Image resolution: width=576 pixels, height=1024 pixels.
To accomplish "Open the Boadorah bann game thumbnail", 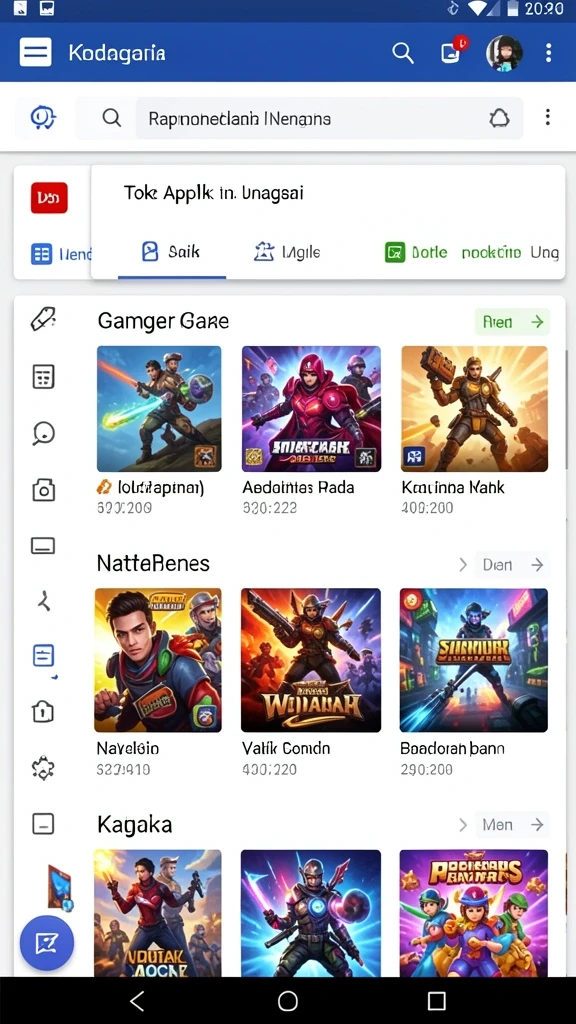I will pos(474,660).
